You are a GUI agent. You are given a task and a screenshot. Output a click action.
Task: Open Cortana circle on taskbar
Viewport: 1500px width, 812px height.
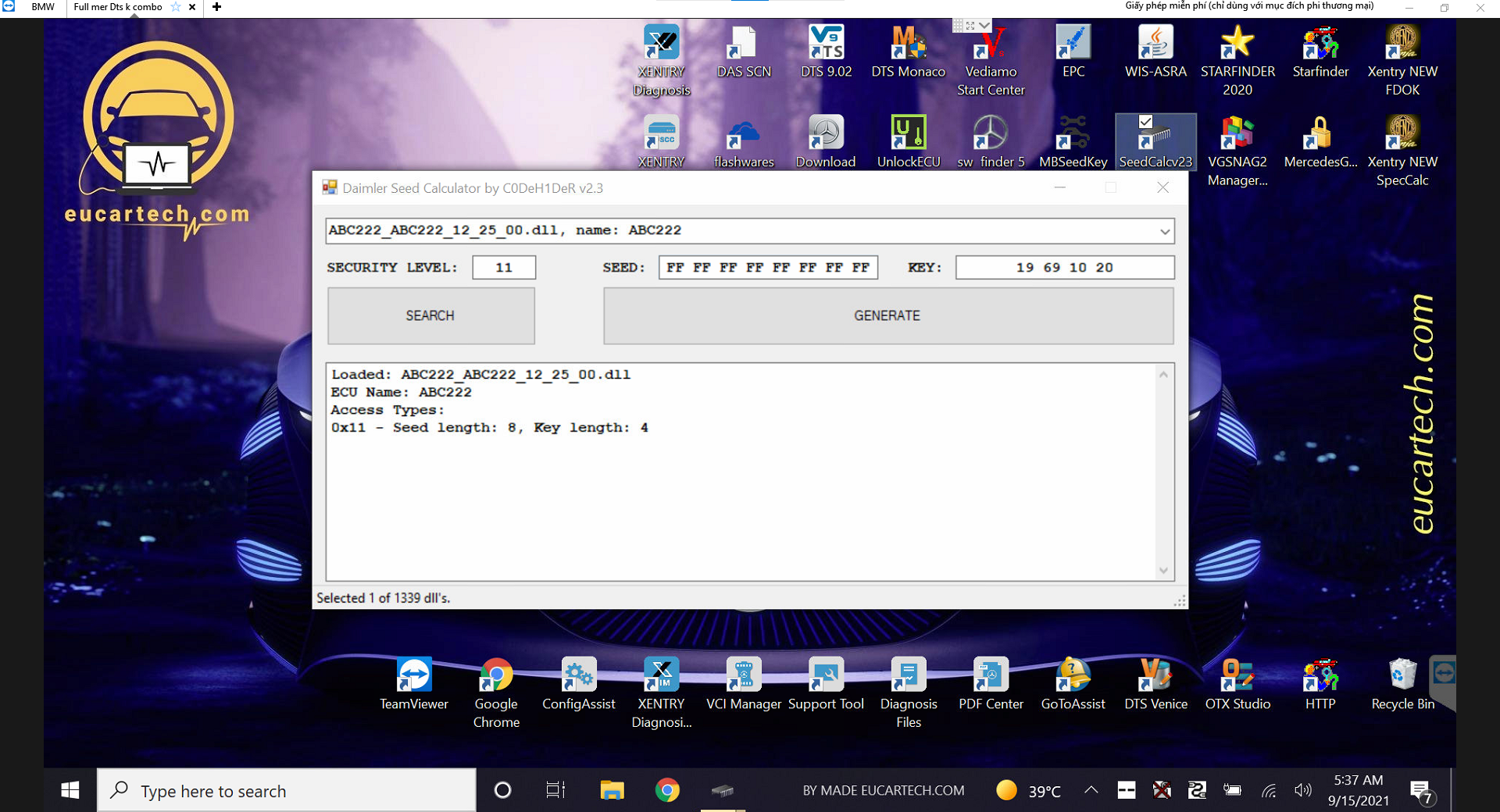tap(503, 790)
